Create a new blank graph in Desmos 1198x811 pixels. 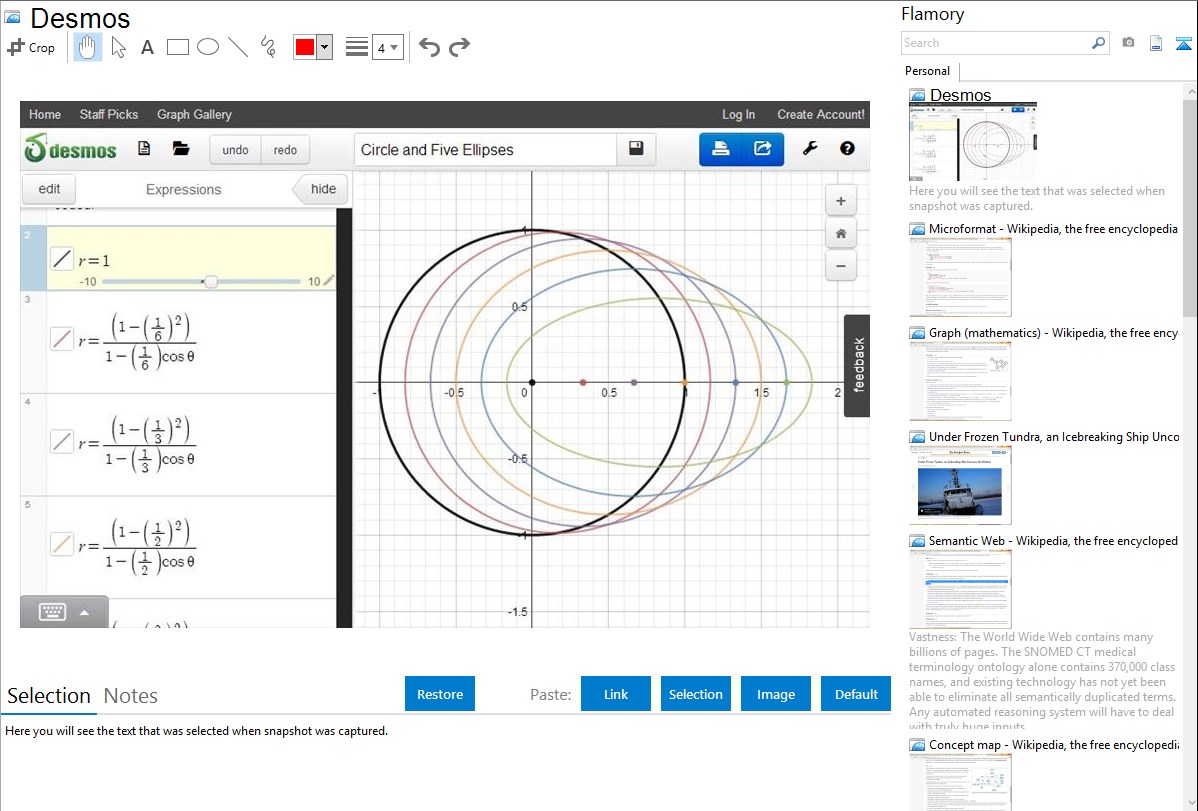(x=144, y=148)
